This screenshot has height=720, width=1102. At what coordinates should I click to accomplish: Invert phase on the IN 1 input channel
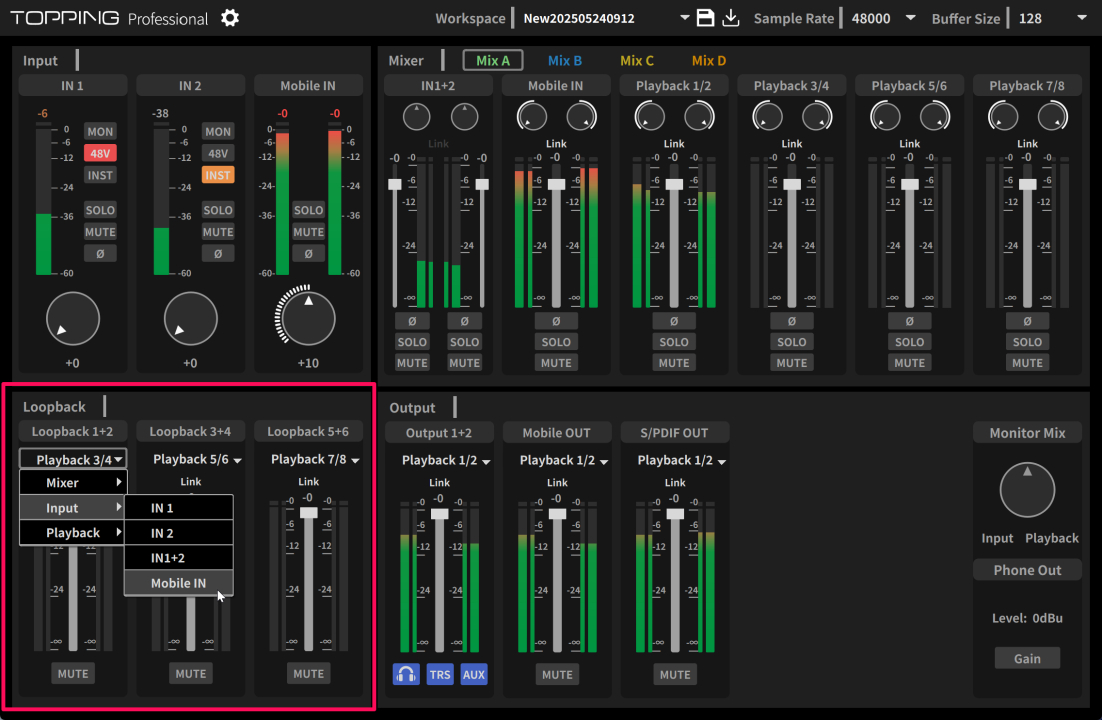100,254
